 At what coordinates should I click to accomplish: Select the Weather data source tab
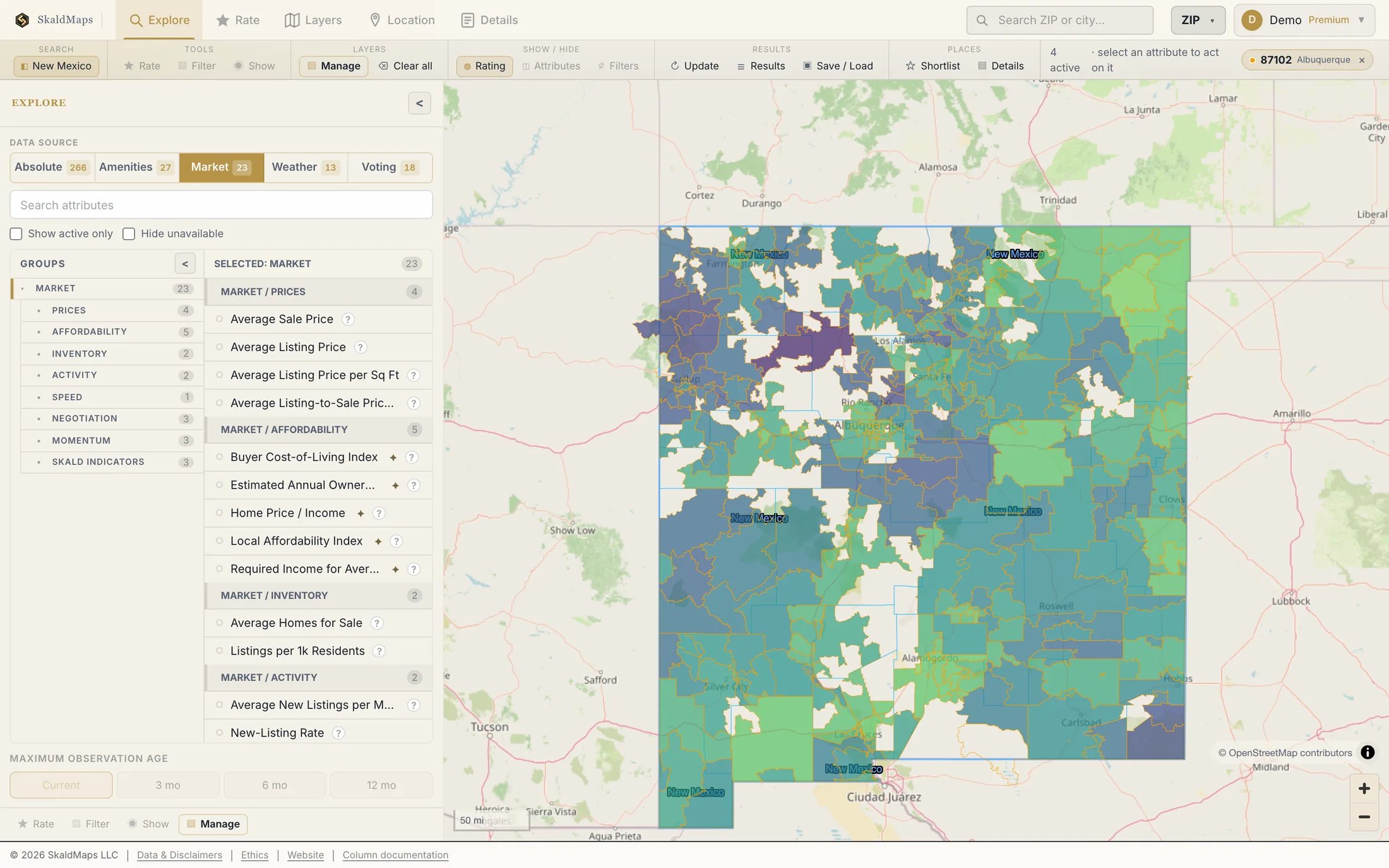(x=306, y=167)
